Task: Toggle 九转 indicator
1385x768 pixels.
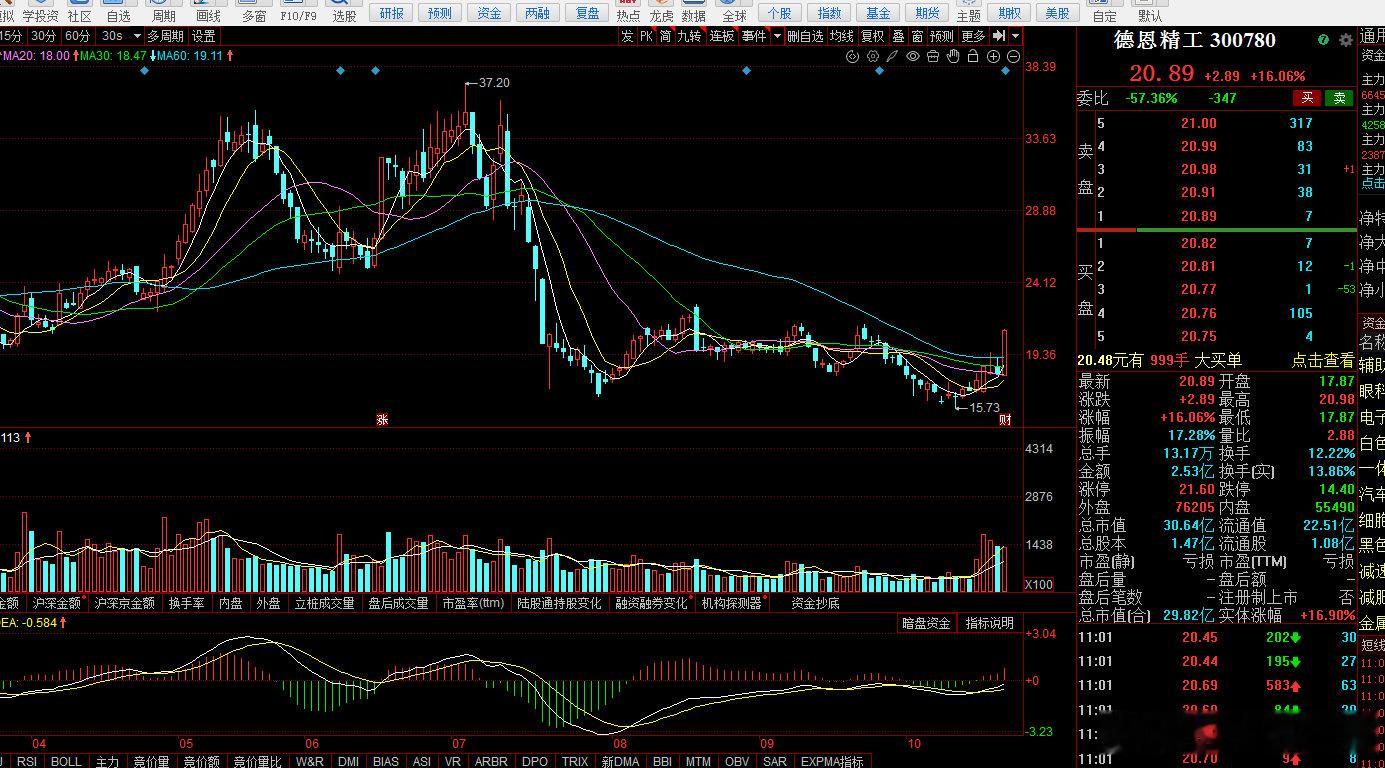Action: [x=689, y=36]
